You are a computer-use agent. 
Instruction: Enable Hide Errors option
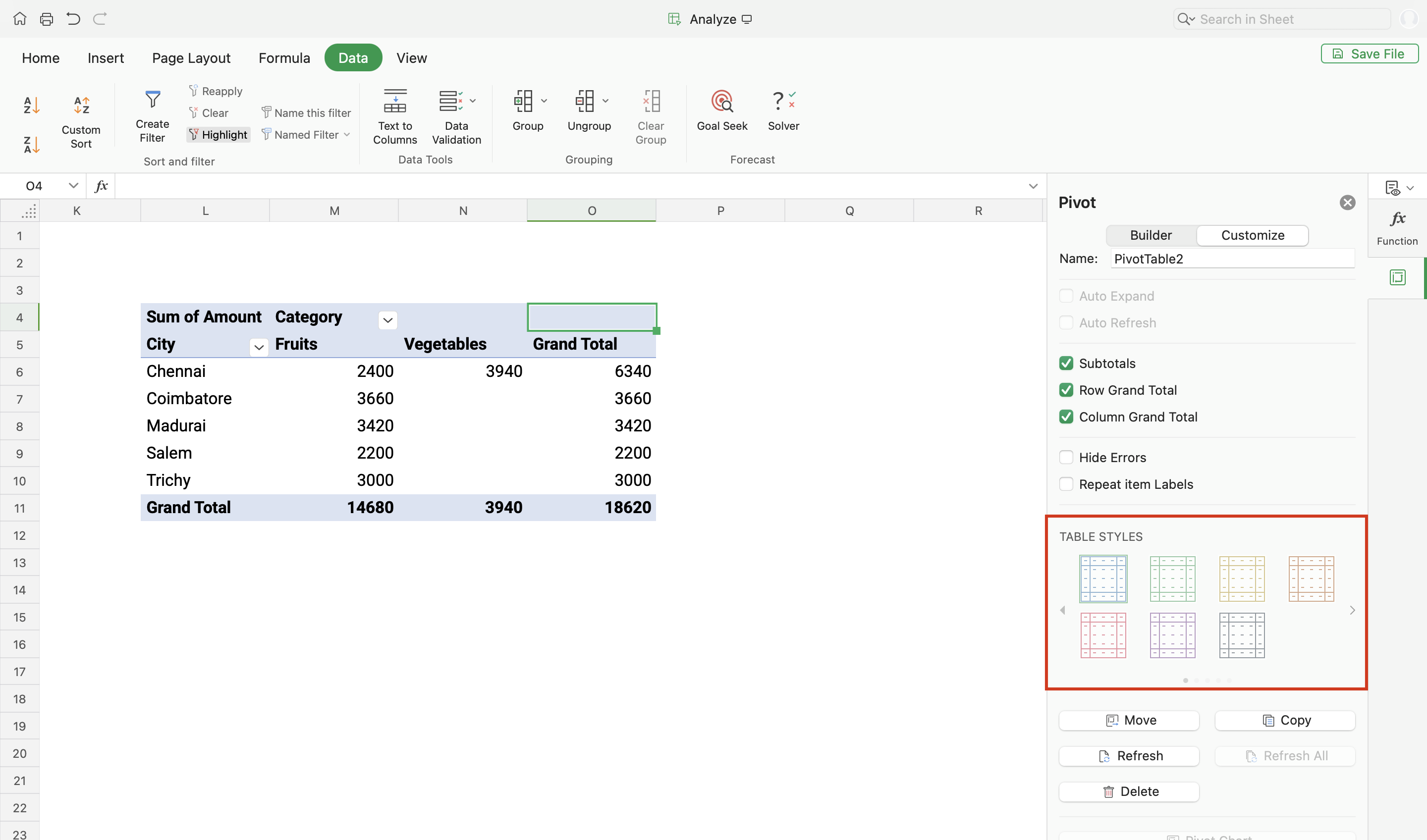pyautogui.click(x=1066, y=457)
